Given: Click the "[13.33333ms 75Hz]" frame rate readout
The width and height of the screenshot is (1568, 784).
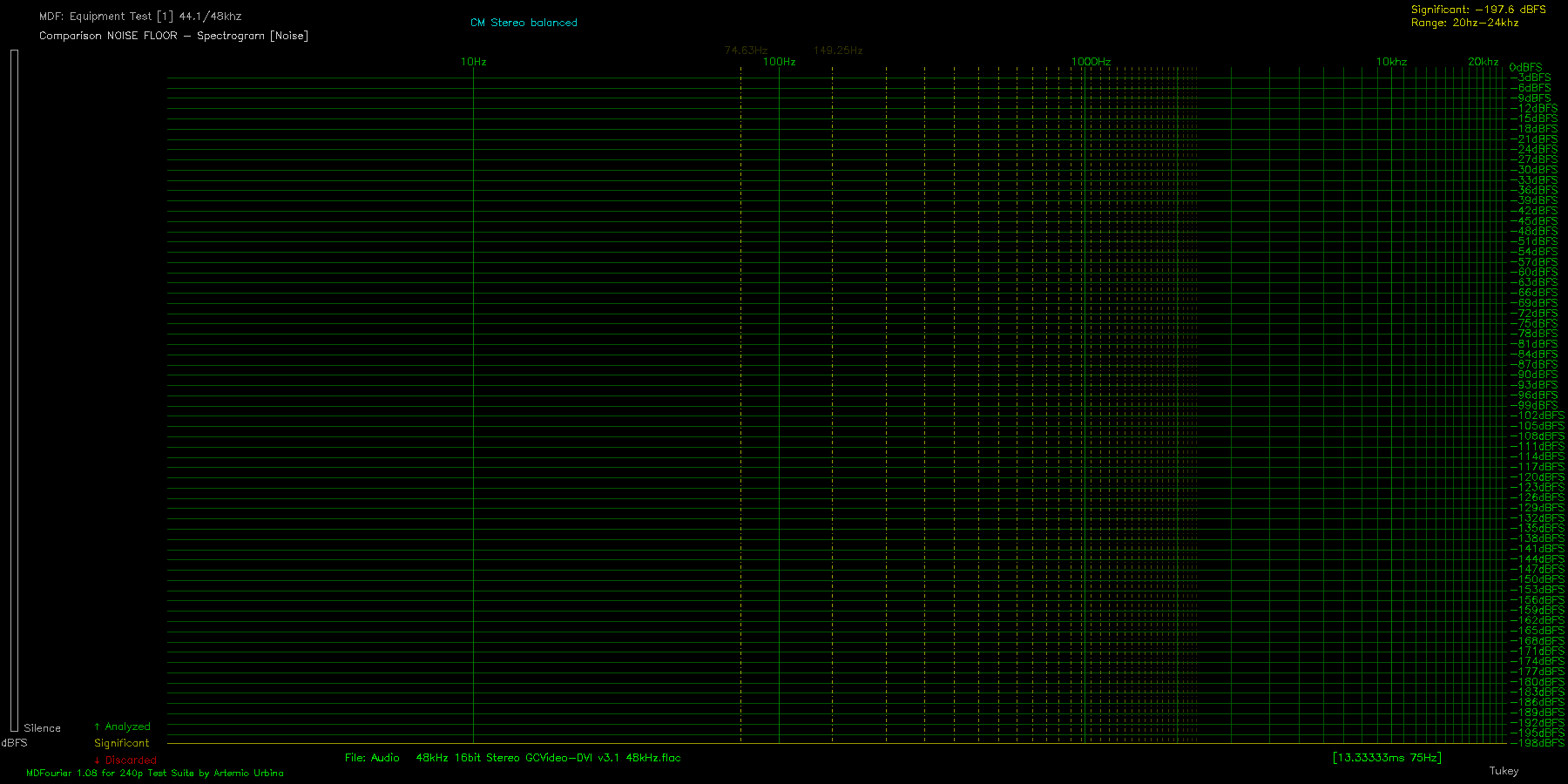Looking at the screenshot, I should point(1387,758).
